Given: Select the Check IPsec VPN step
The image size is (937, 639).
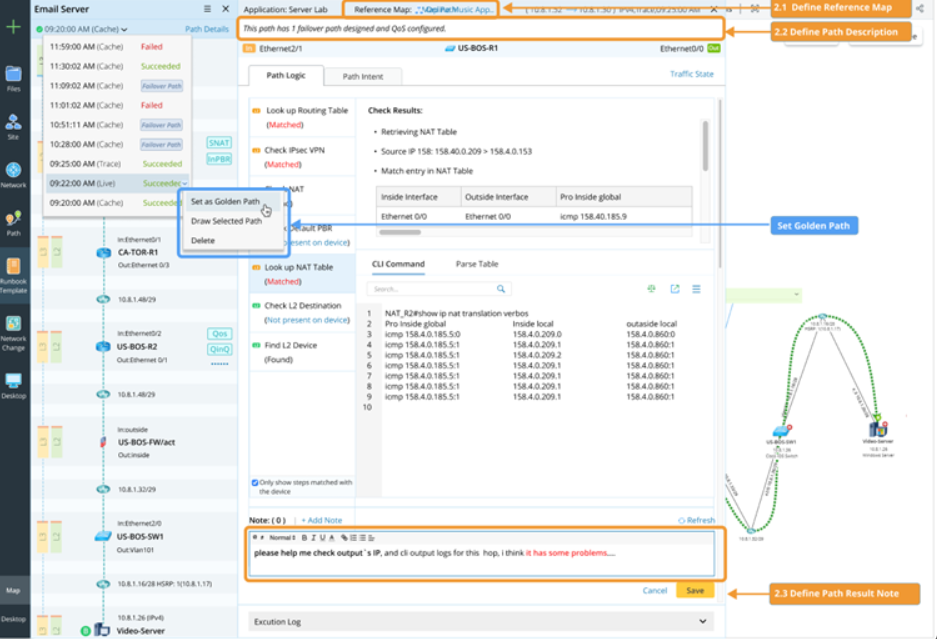Looking at the screenshot, I should tap(302, 157).
